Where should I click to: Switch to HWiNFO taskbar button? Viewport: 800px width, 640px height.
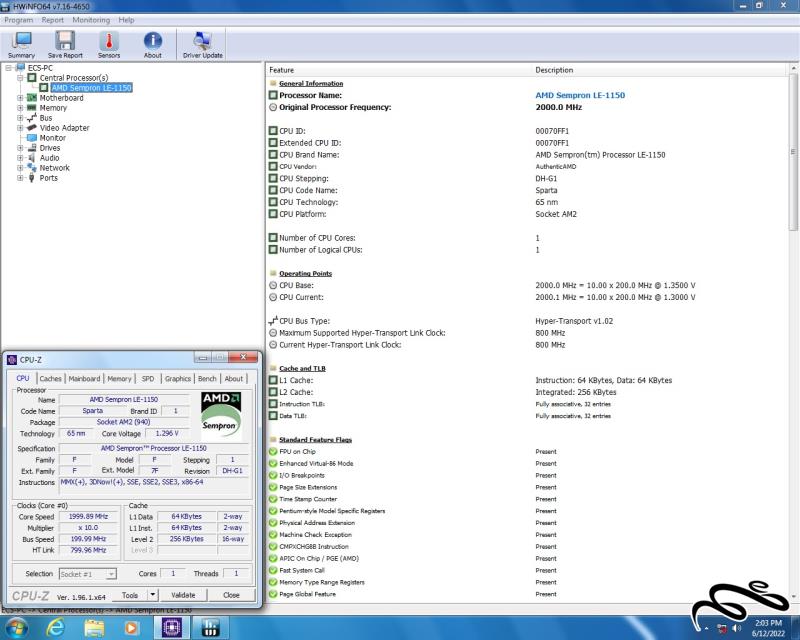coord(210,627)
